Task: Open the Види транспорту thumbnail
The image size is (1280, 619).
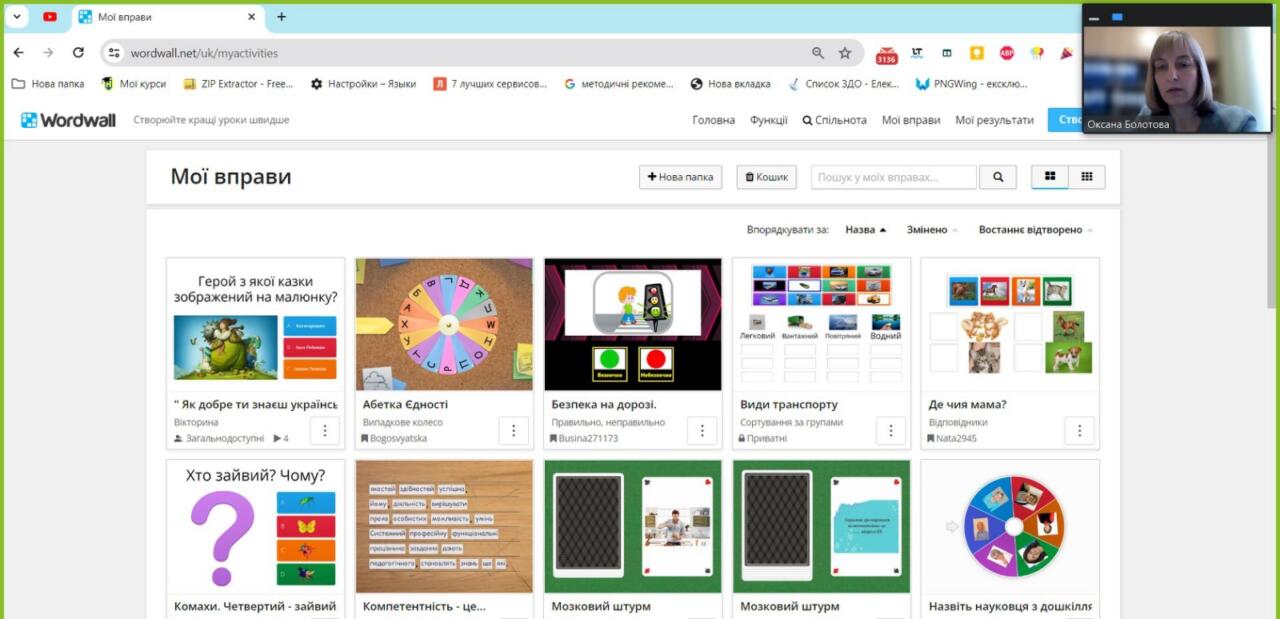Action: point(821,324)
